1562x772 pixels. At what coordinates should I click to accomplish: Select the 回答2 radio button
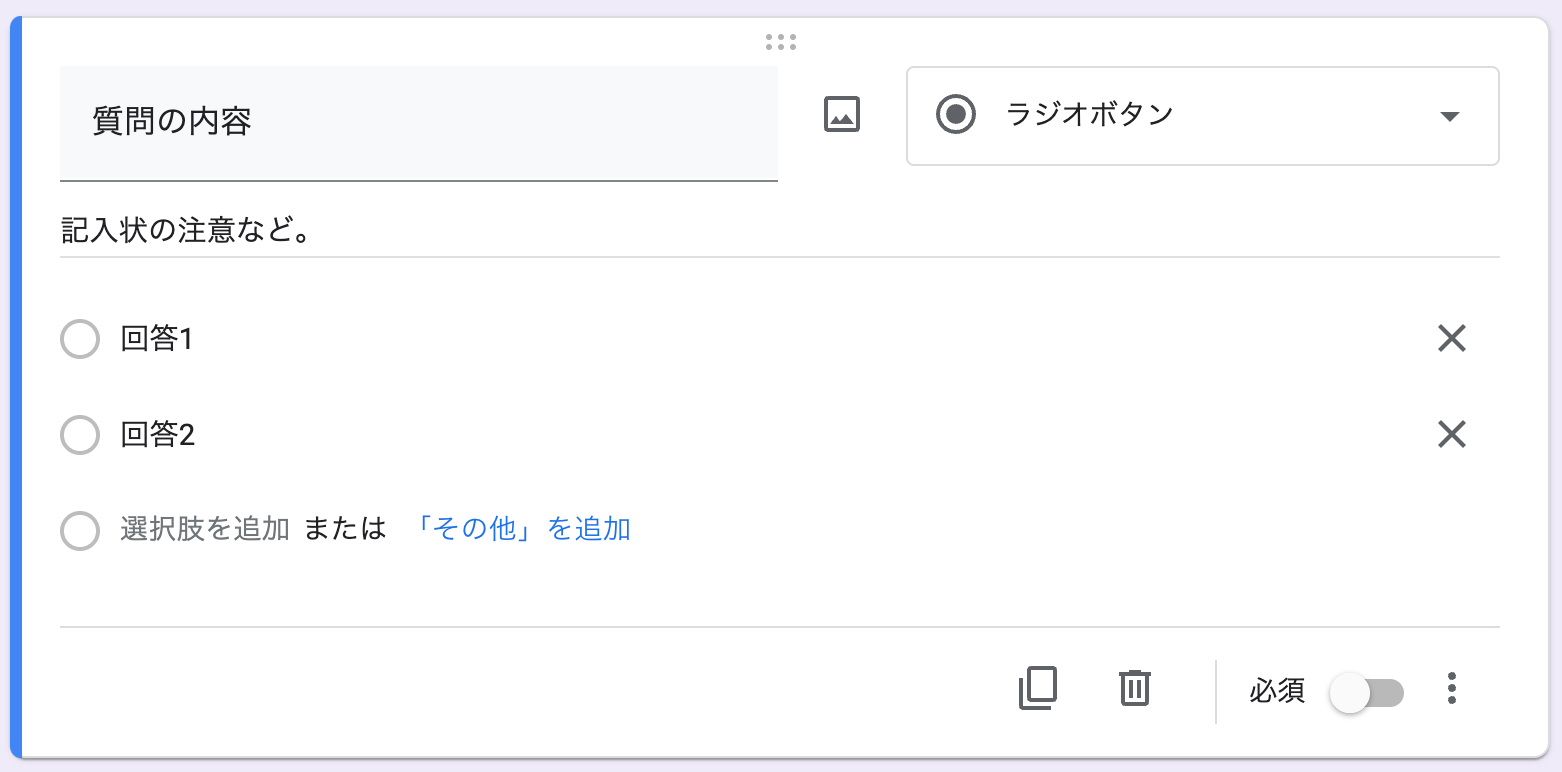80,435
